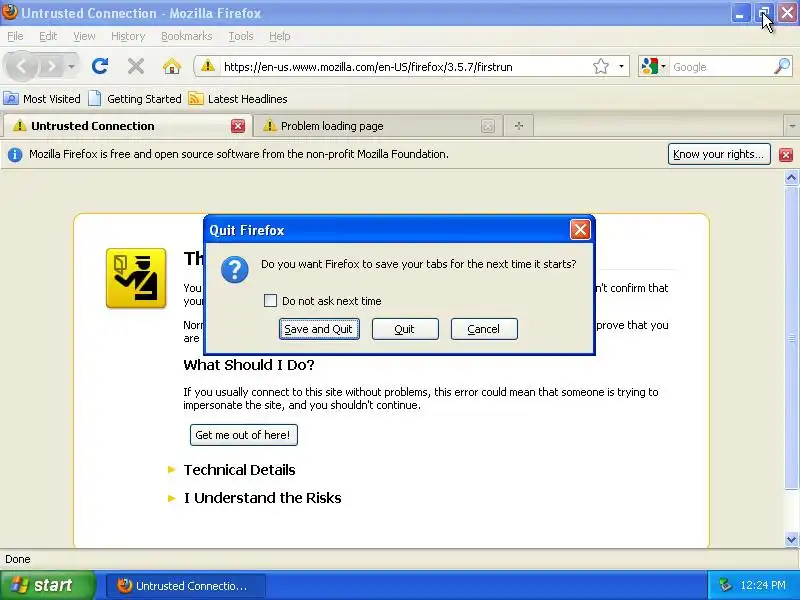Open the back/forward history dropdown arrow
800x600 pixels.
[x=71, y=66]
